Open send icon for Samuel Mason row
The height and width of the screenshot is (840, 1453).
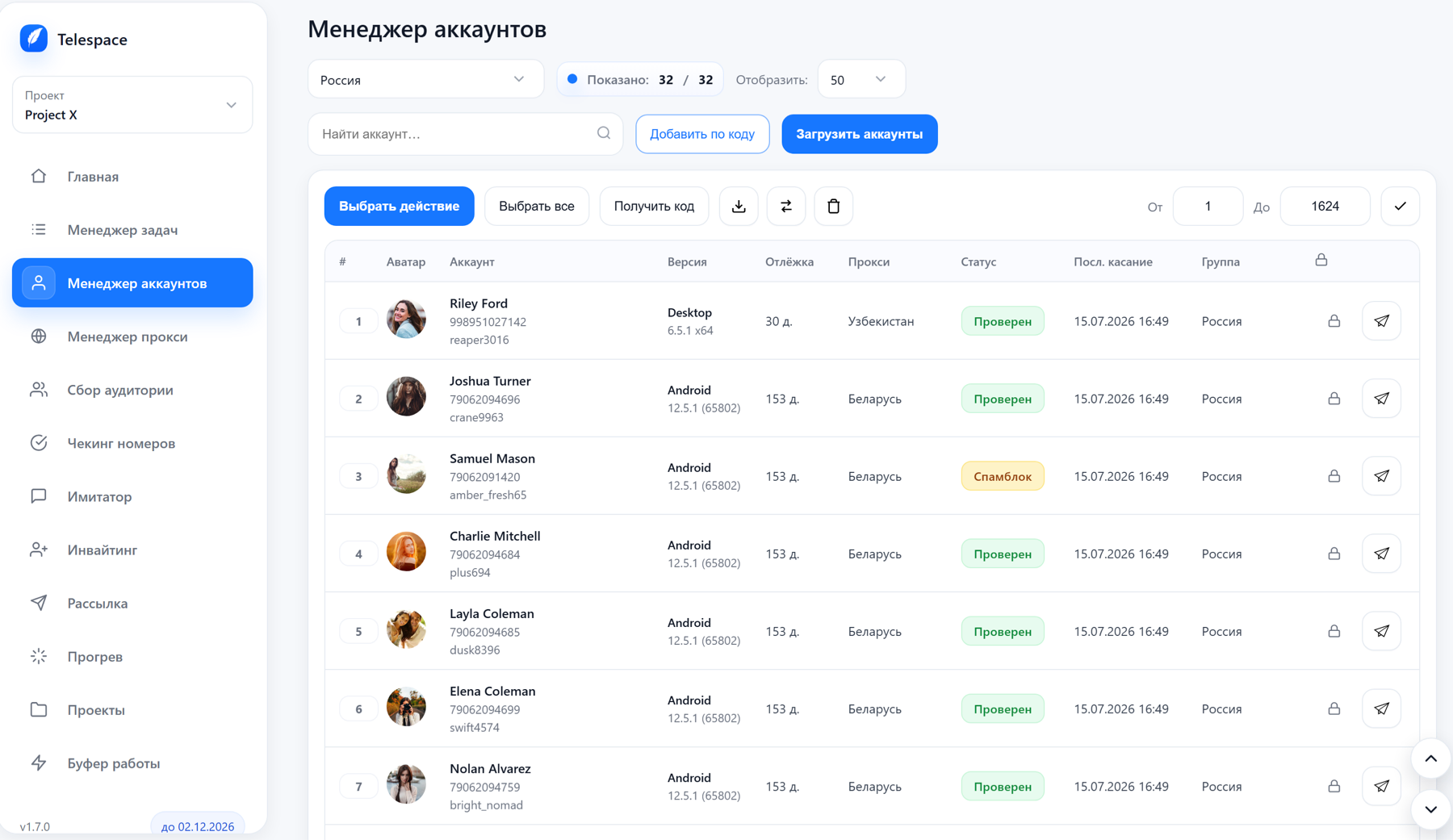click(x=1382, y=476)
